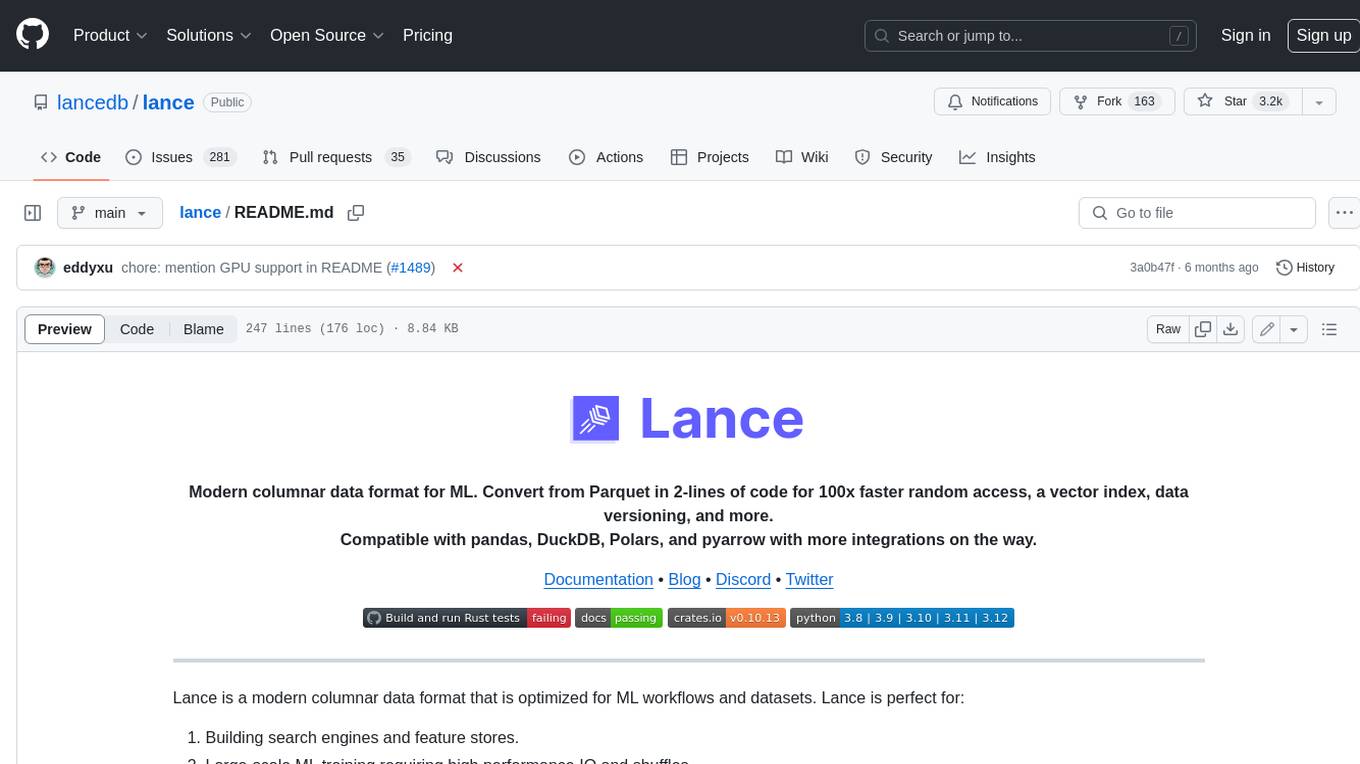
Task: Open the Pull requests tab
Action: (x=335, y=157)
